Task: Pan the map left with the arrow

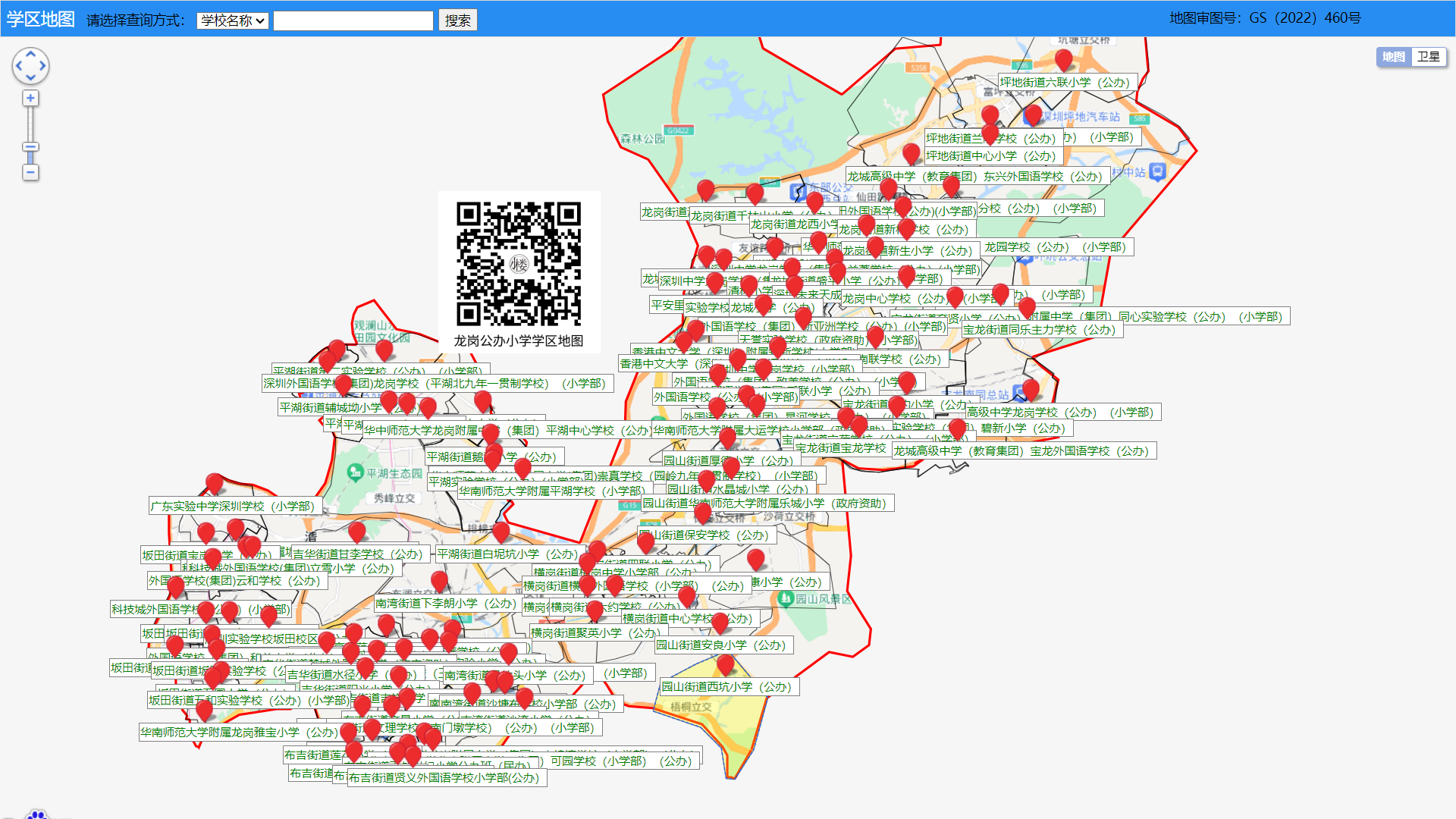Action: pyautogui.click(x=18, y=66)
